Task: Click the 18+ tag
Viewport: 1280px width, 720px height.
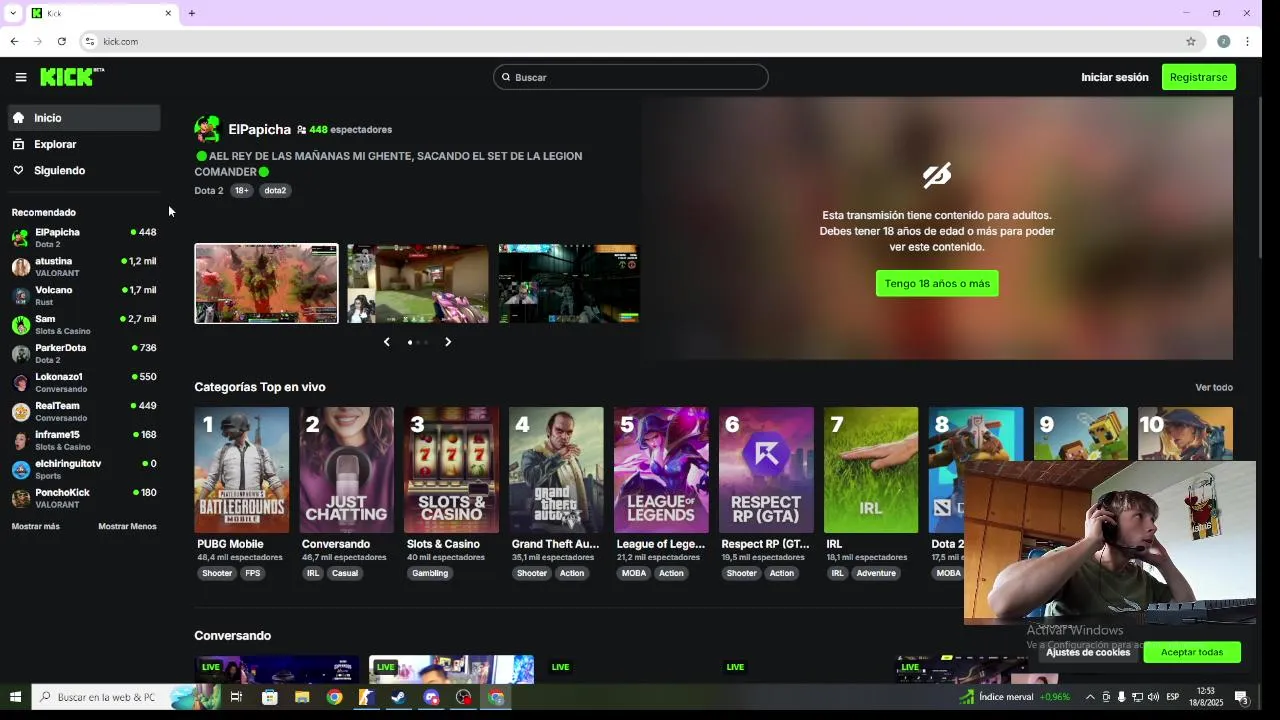Action: click(241, 190)
